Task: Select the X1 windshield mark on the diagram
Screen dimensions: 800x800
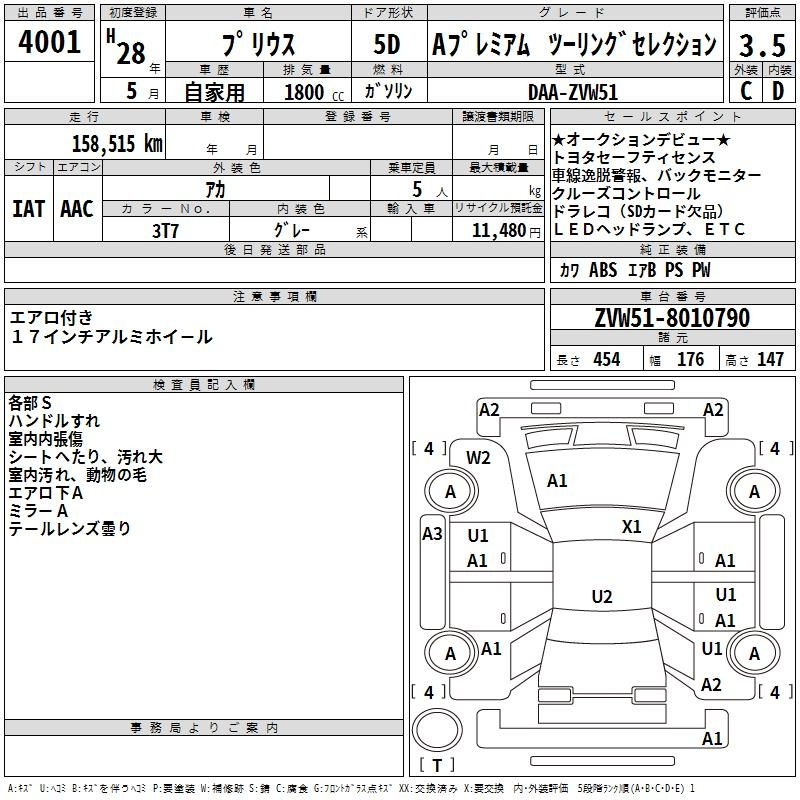Action: point(631,526)
